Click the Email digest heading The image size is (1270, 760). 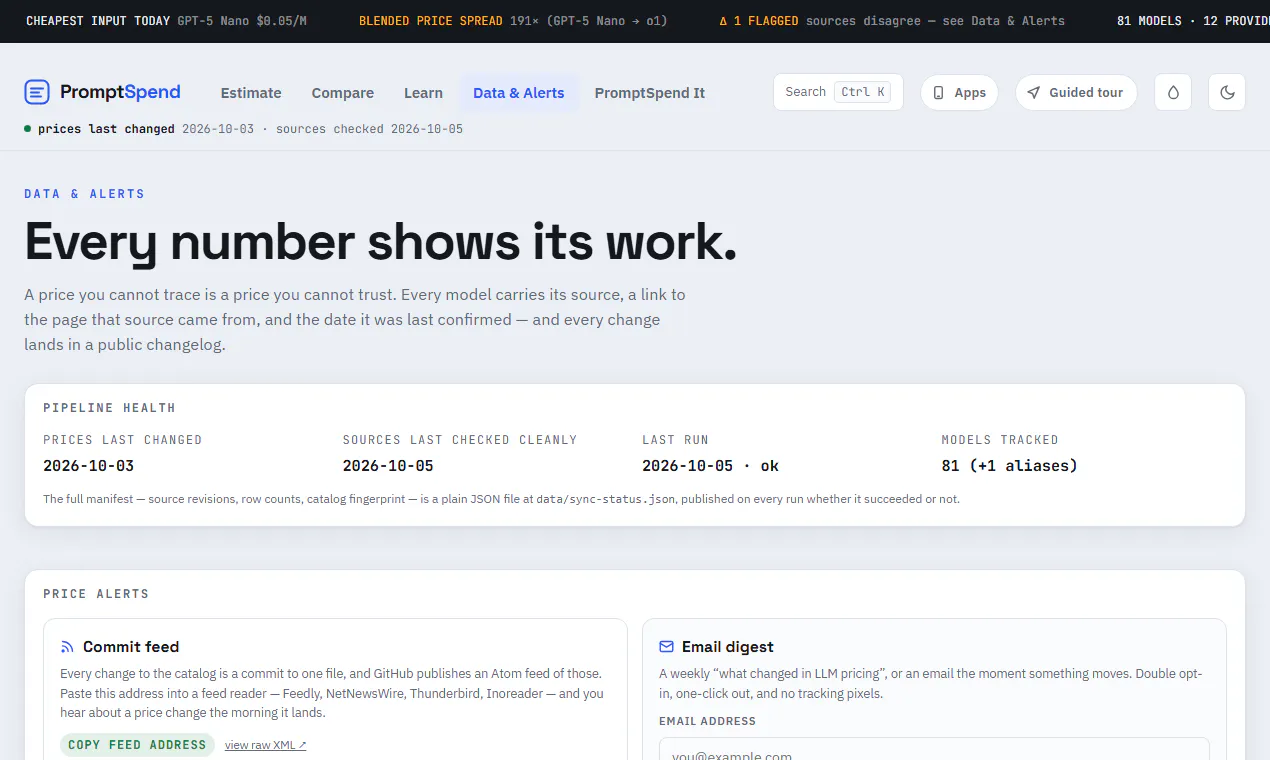coord(728,647)
